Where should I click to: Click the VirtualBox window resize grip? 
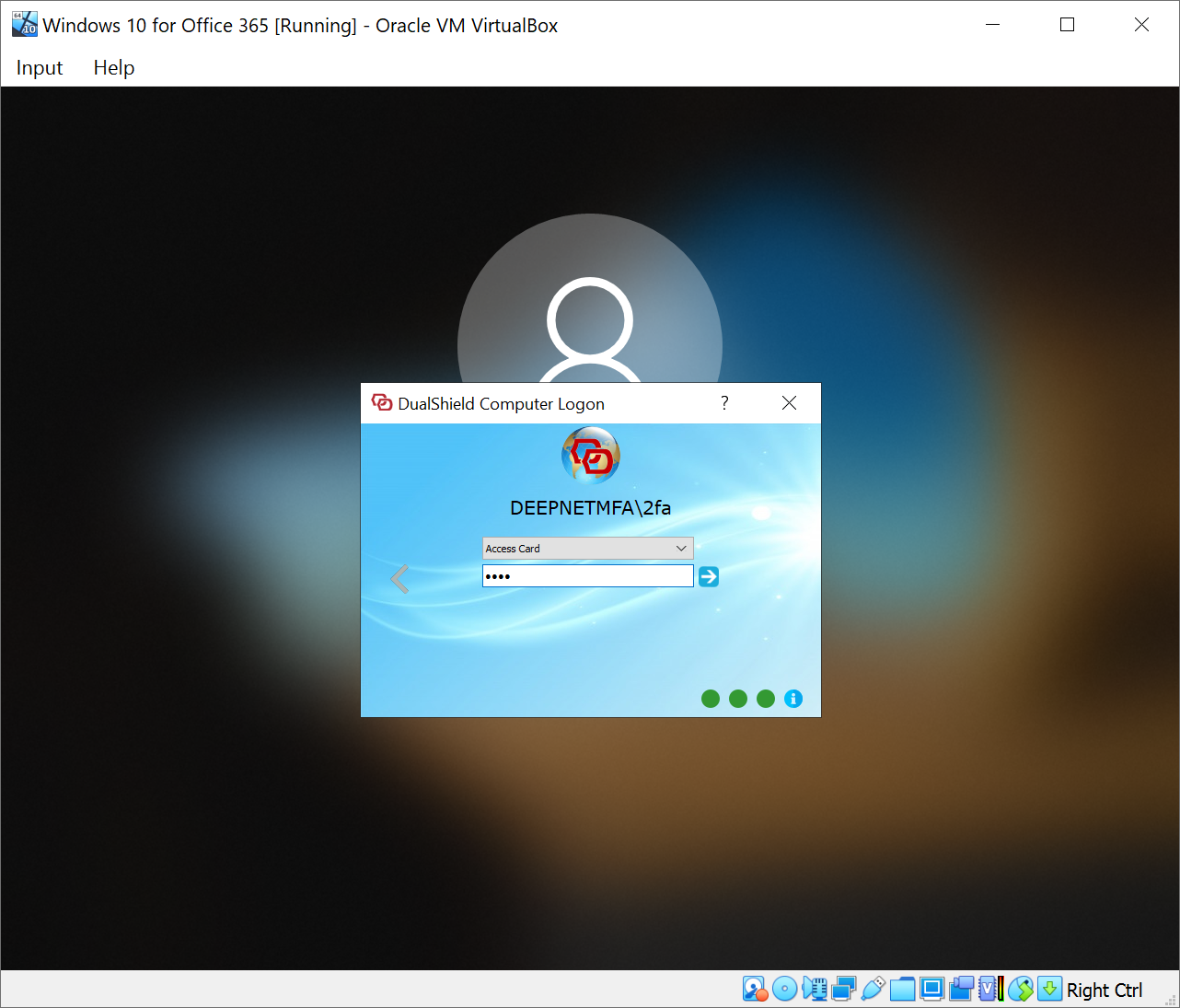coord(1171,999)
